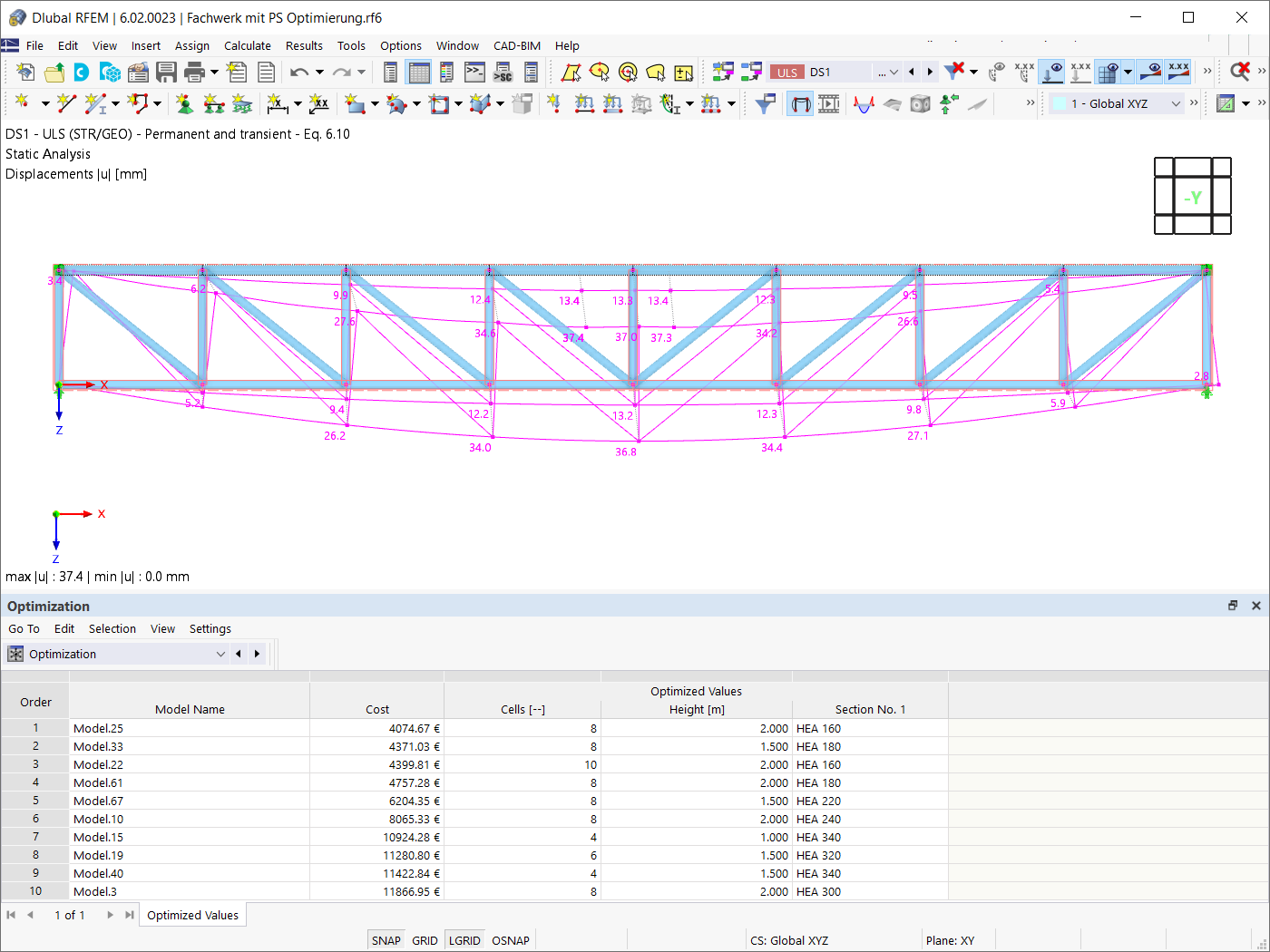This screenshot has width=1270, height=952.
Task: Click the Global XYZ color swatch
Action: pos(1059,103)
